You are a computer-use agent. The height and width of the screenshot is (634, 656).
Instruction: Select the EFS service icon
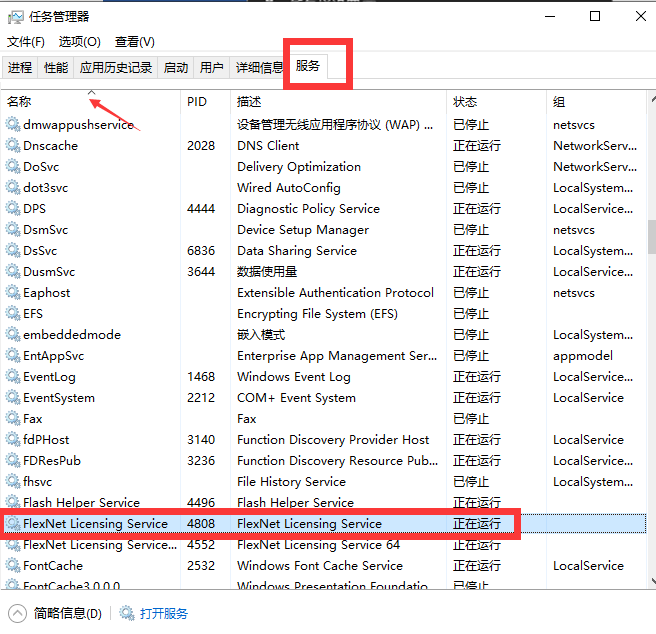[13, 313]
